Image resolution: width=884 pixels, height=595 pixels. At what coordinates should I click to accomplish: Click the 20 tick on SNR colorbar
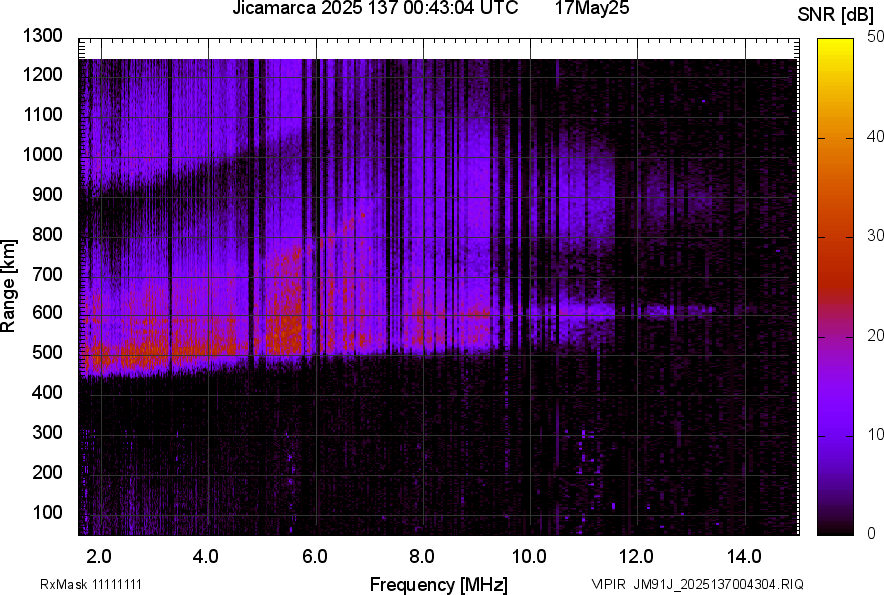(876, 335)
